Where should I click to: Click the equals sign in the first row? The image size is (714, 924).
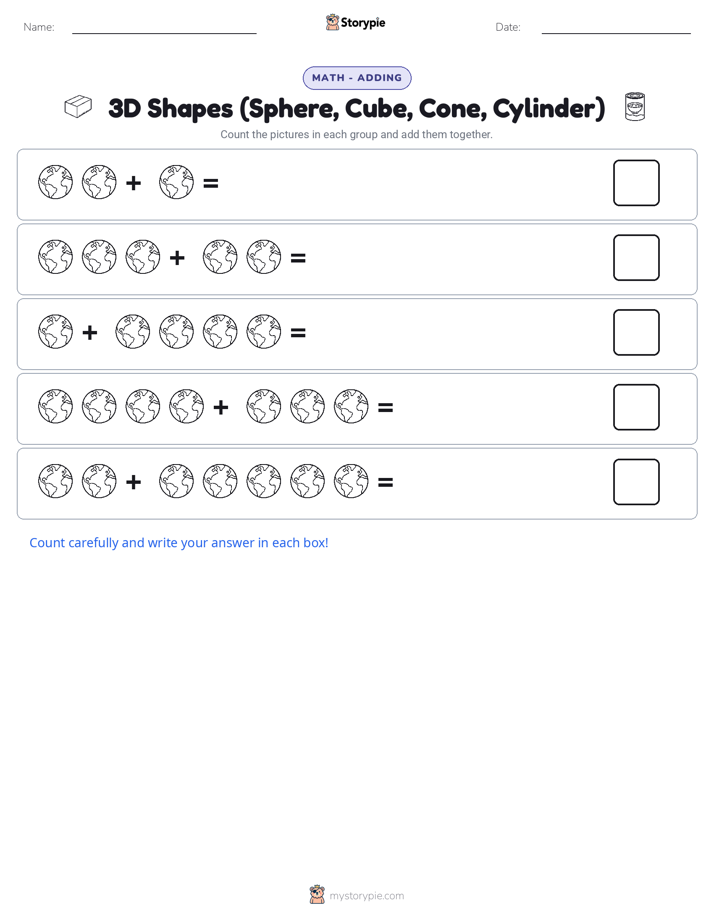point(211,183)
